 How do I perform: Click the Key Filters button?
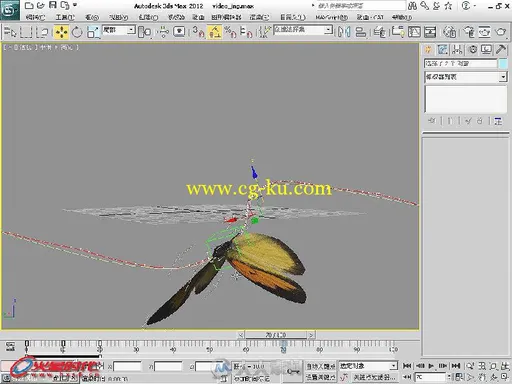(x=374, y=377)
